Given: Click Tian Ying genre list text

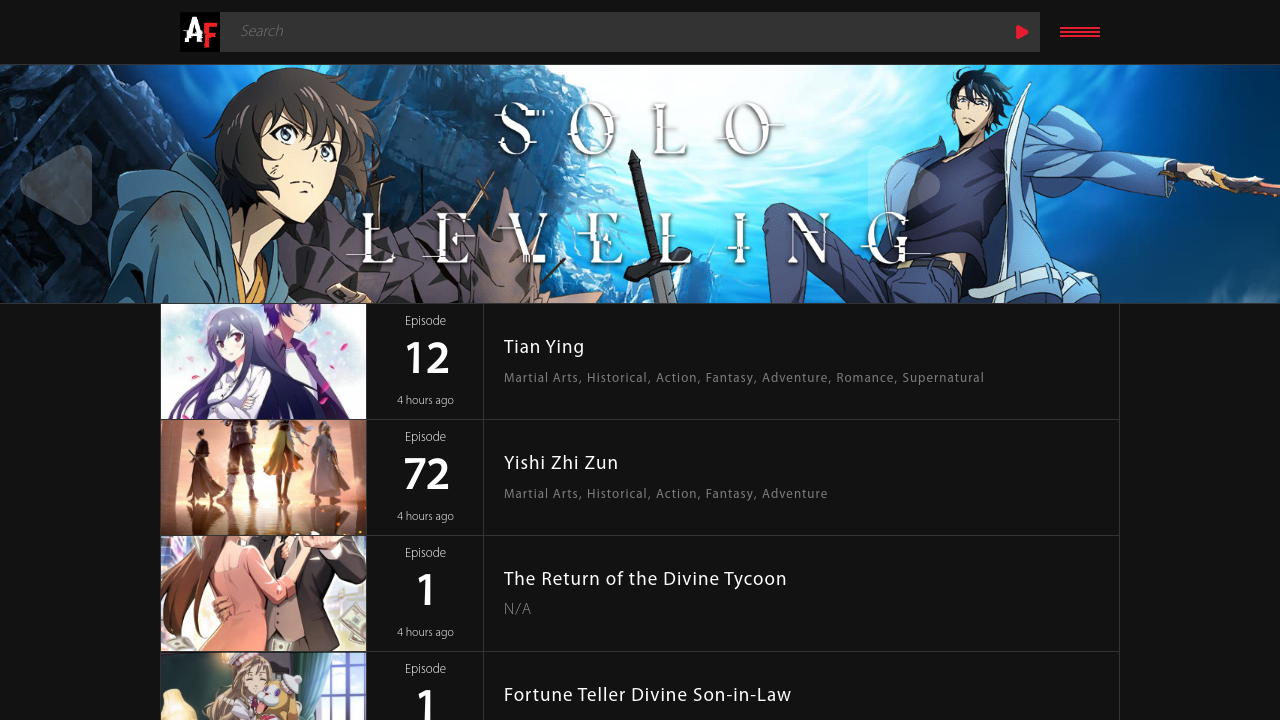Looking at the screenshot, I should click(x=744, y=378).
